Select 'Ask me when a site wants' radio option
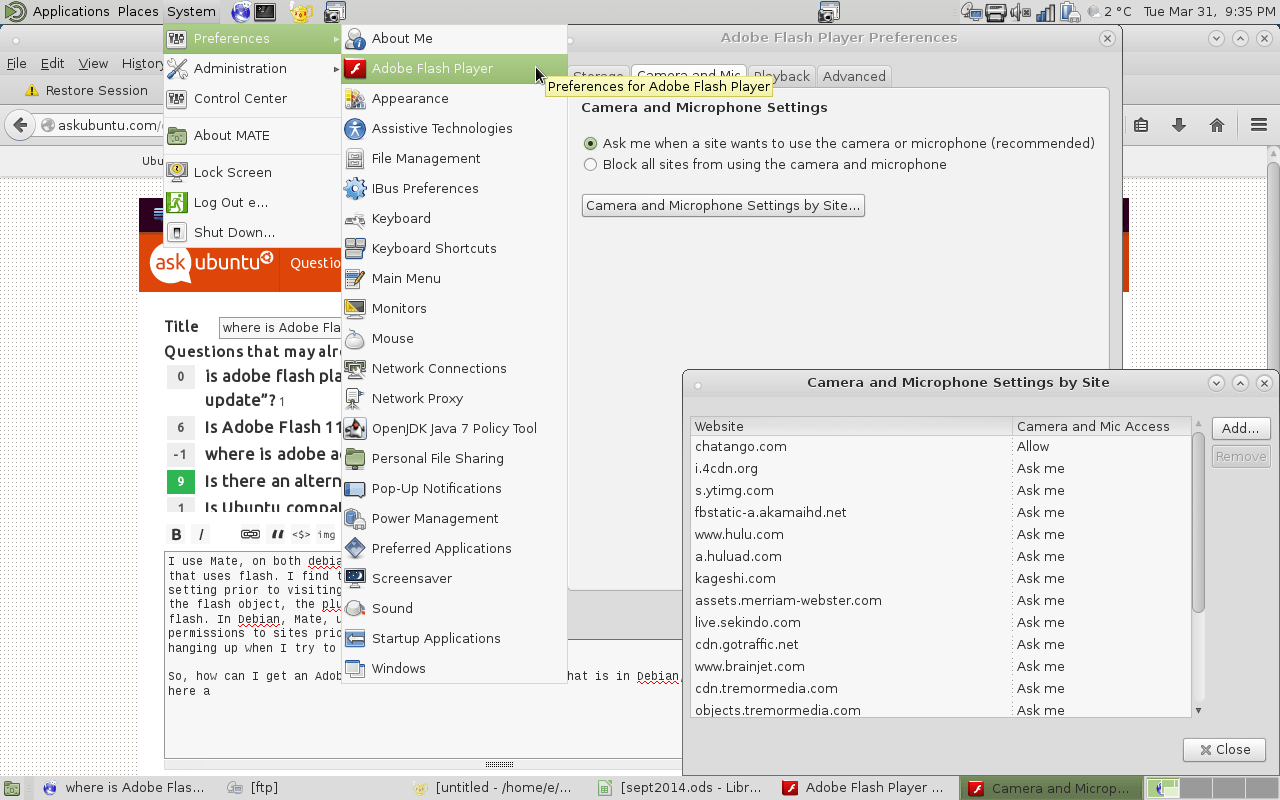The height and width of the screenshot is (800, 1280). [590, 143]
